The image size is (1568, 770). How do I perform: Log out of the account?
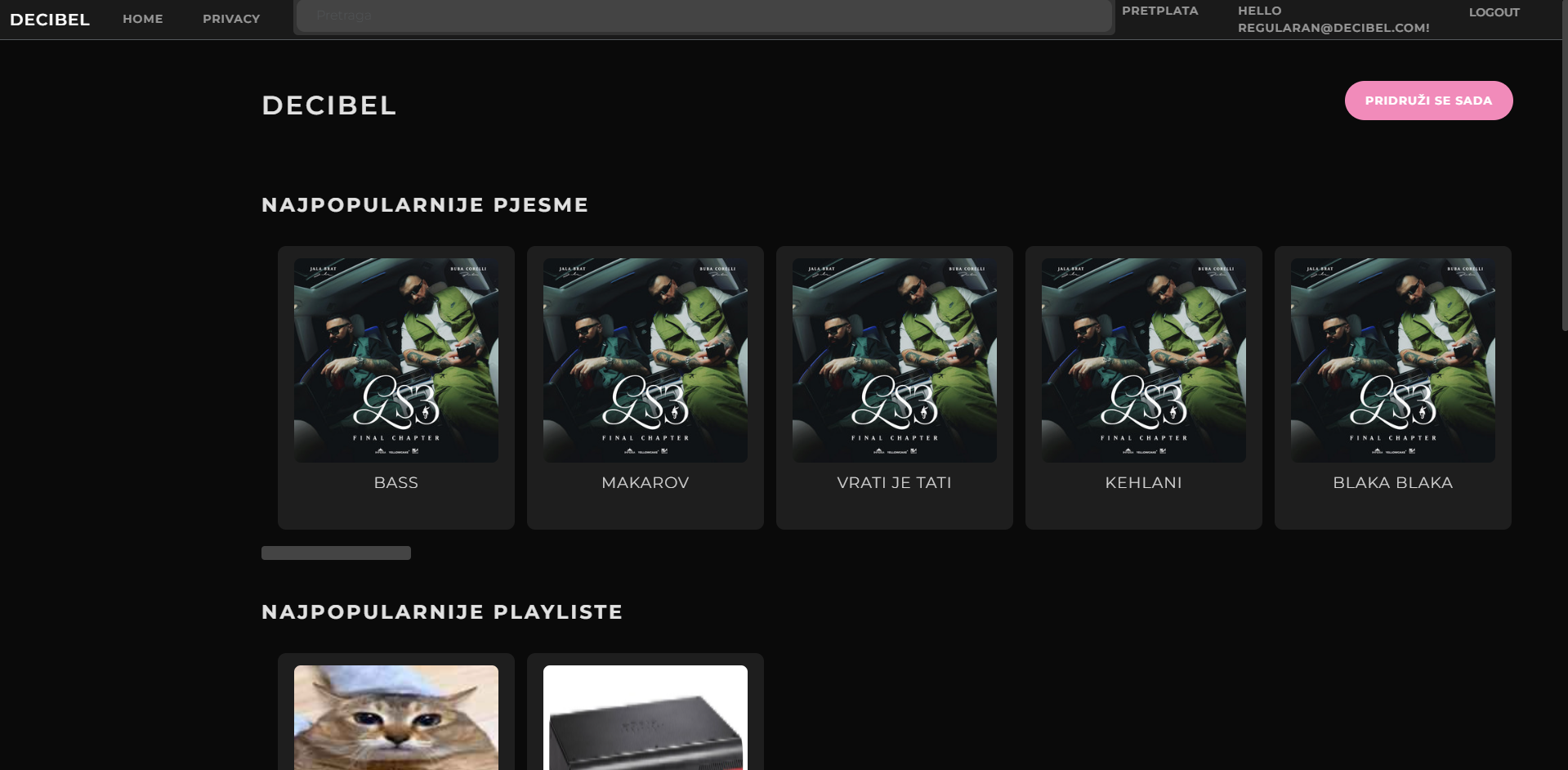[1494, 12]
